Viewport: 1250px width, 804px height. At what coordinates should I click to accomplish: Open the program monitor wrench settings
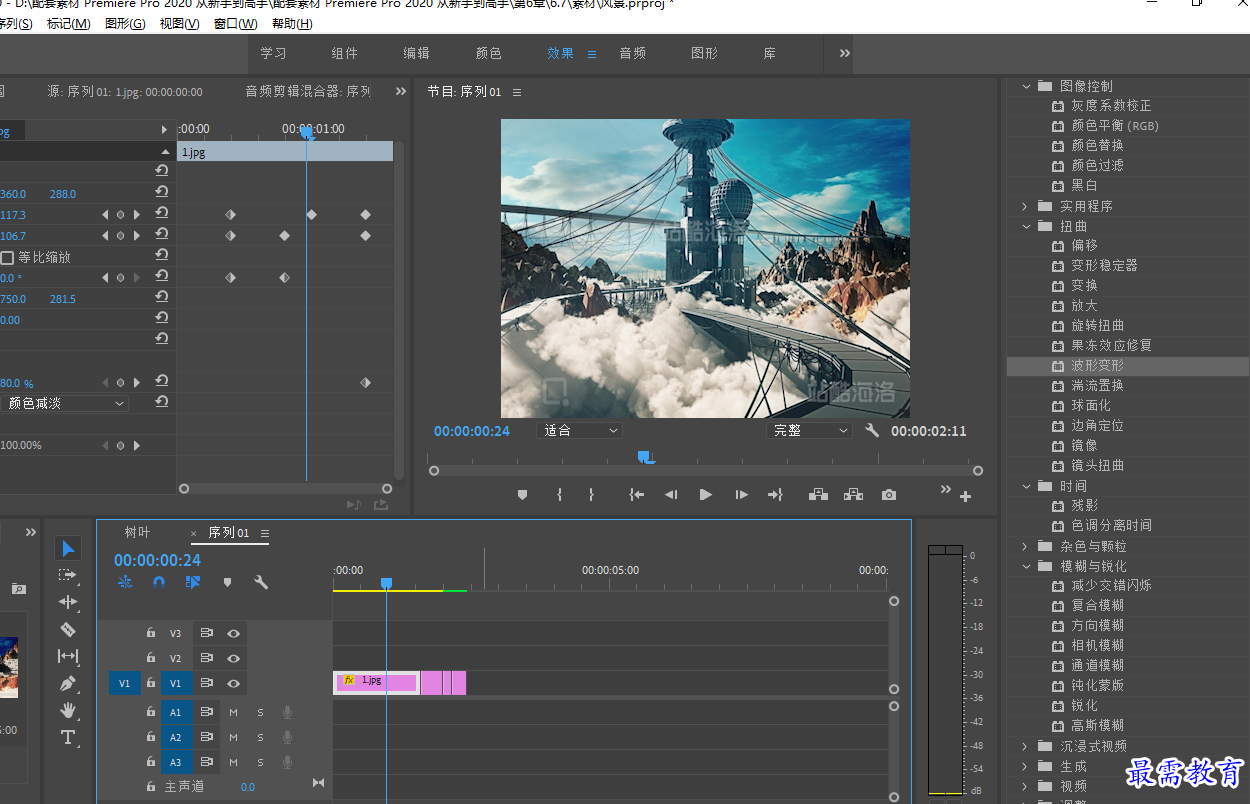(x=872, y=431)
